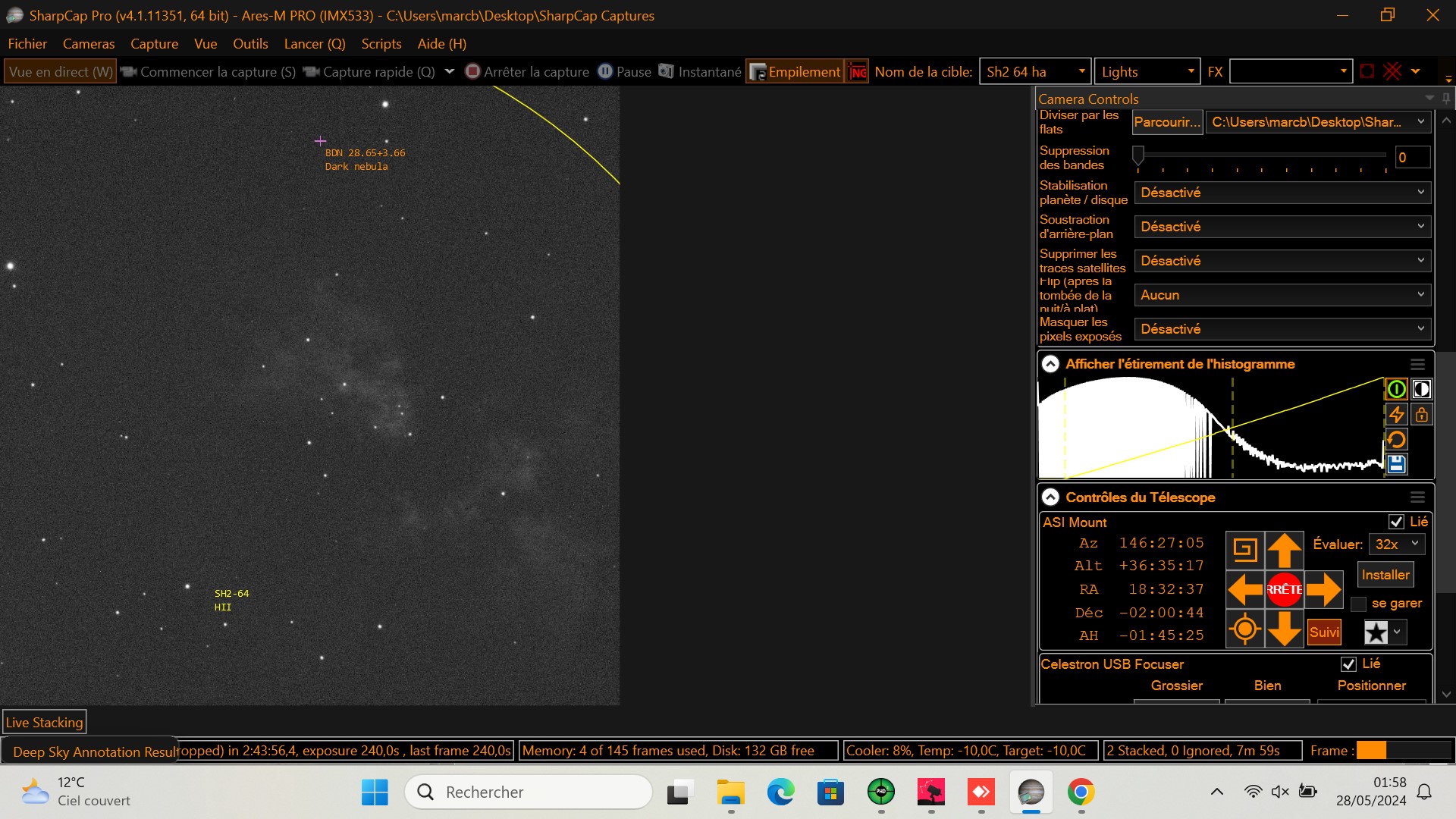Click the crosshair target mount icon
The height and width of the screenshot is (819, 1456).
[1244, 629]
